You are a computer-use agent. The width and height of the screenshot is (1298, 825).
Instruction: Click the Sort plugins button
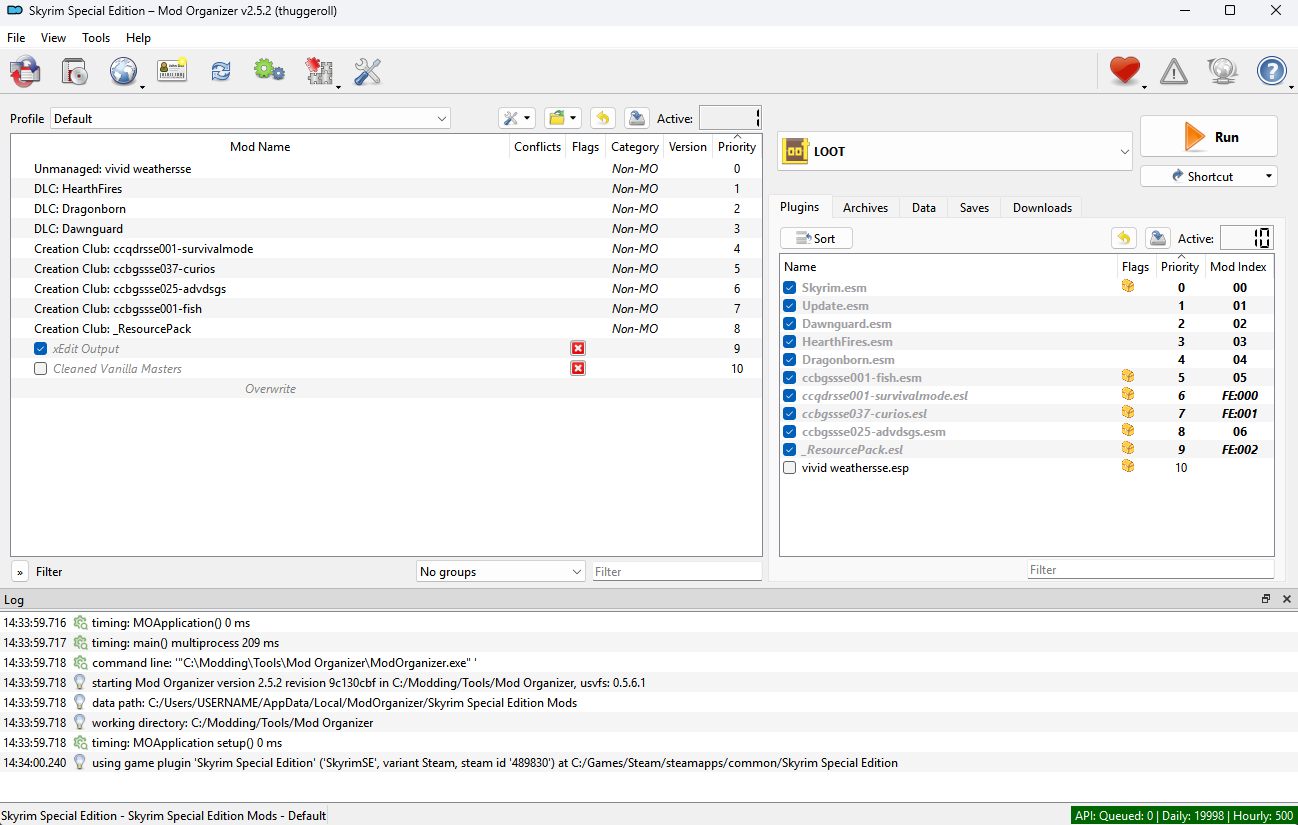[816, 238]
